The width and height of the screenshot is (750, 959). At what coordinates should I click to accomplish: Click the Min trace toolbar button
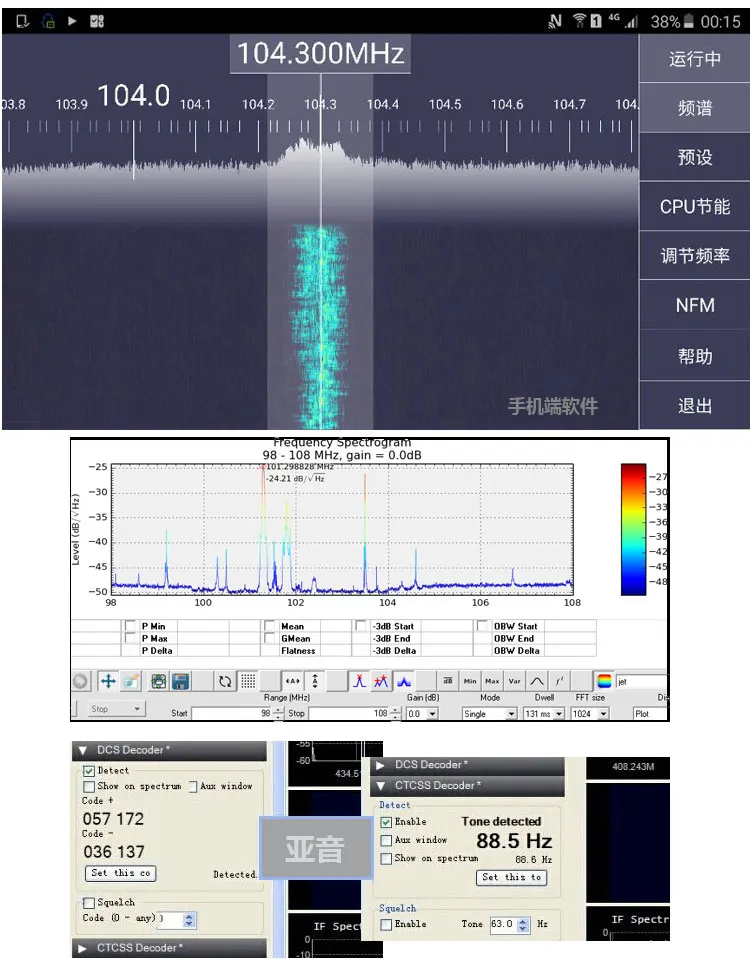point(470,681)
